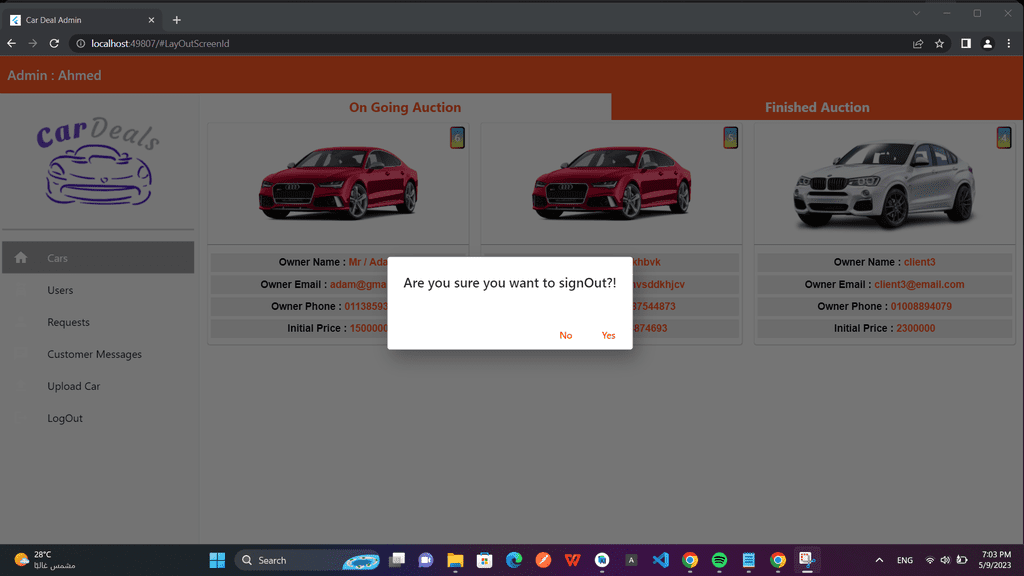Open Snipping Tool on the taskbar
The height and width of the screenshot is (576, 1024).
[807, 560]
